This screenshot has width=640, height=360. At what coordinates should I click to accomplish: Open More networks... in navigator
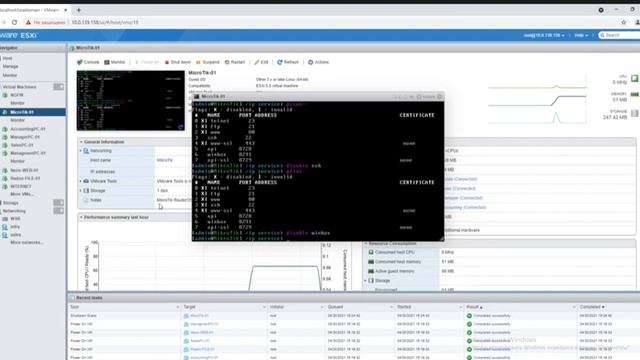pyautogui.click(x=27, y=242)
